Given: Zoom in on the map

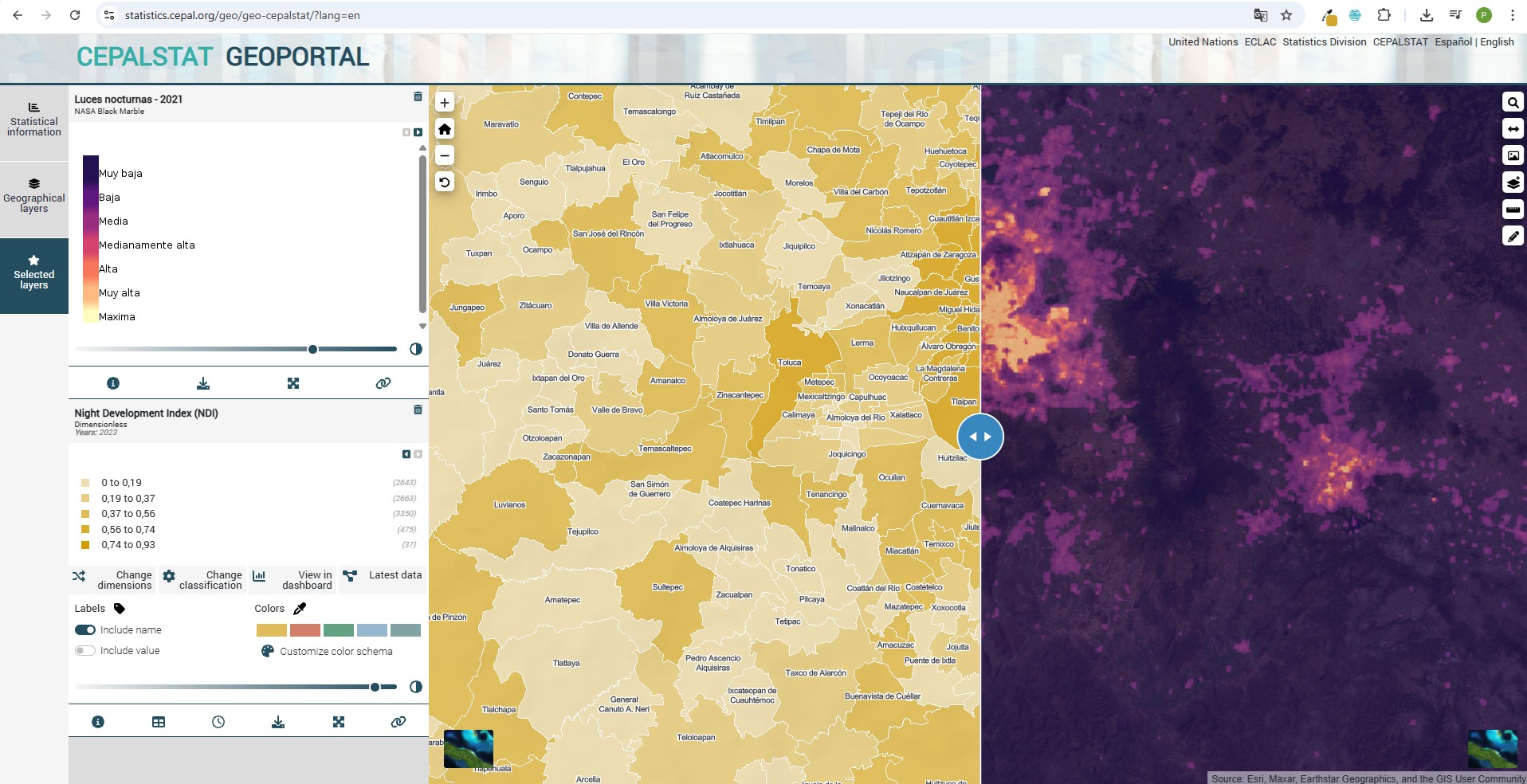Looking at the screenshot, I should (445, 102).
